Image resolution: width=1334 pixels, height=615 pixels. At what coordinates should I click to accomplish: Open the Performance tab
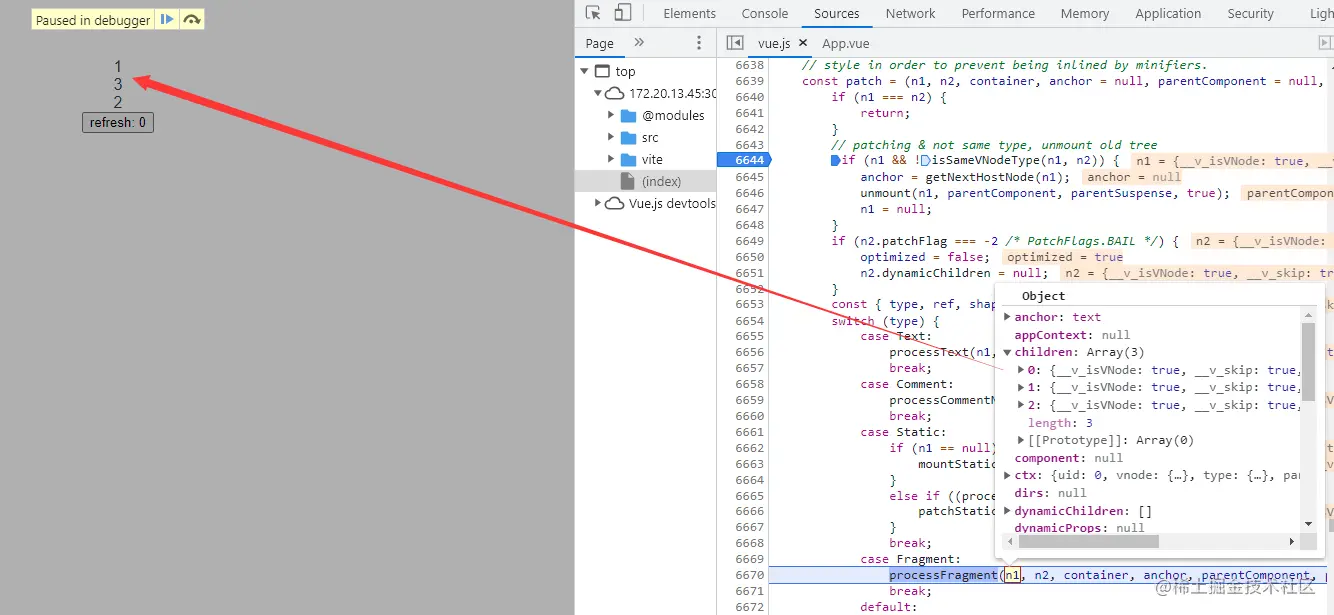pos(998,13)
